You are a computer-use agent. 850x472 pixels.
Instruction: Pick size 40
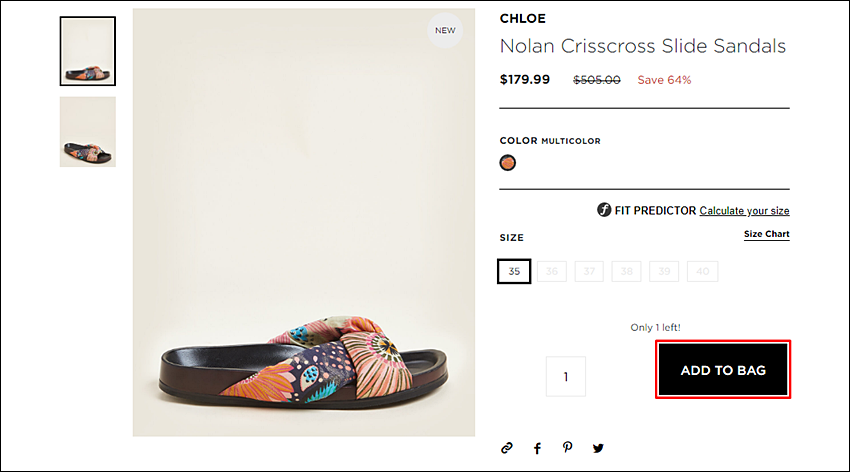(x=703, y=271)
